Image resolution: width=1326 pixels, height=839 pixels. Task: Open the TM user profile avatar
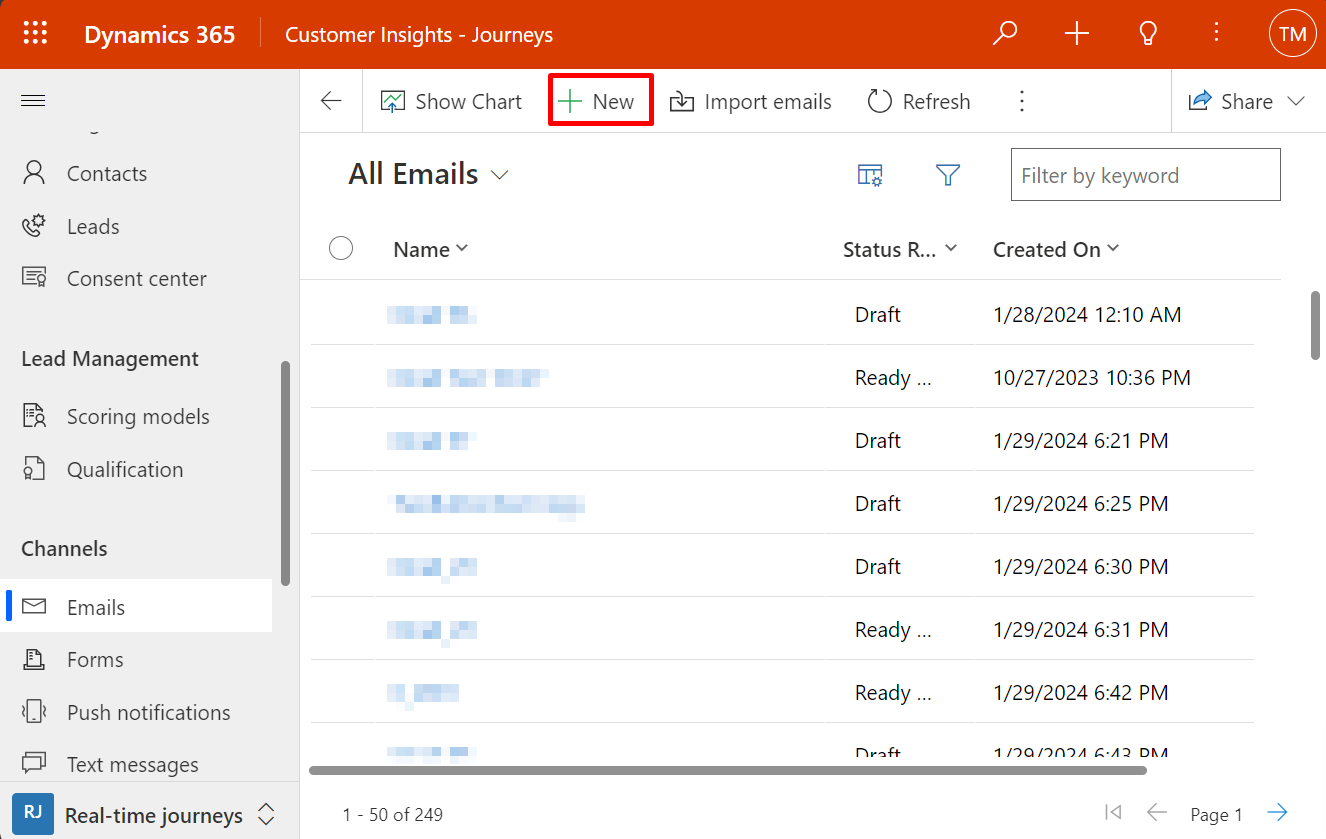click(1292, 34)
